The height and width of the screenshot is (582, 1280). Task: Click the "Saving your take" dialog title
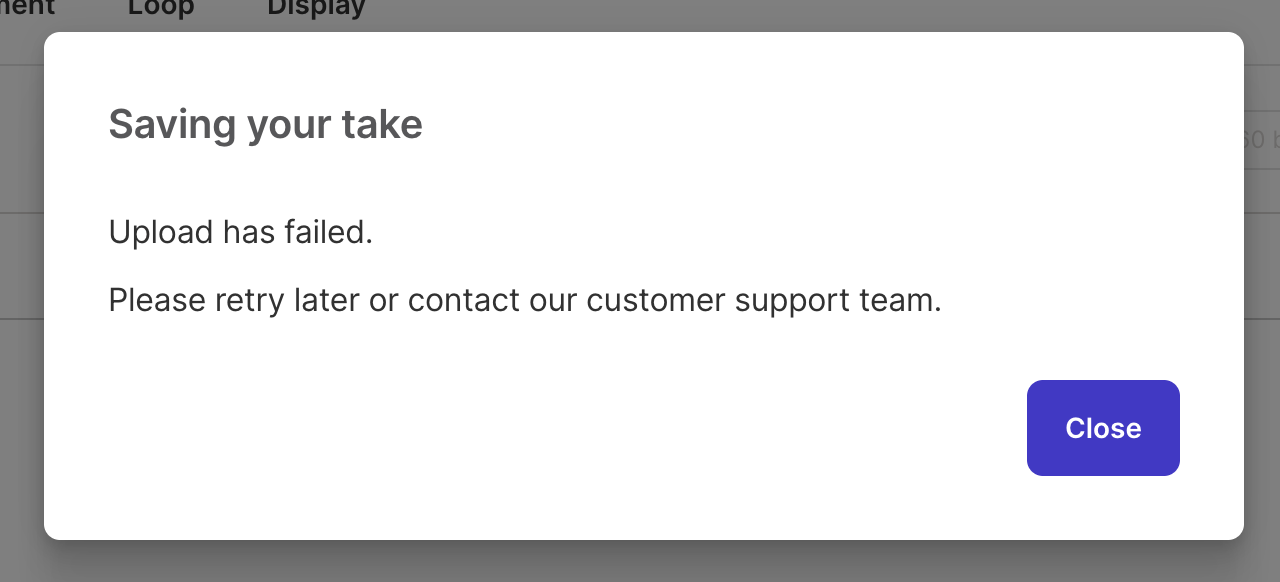265,125
